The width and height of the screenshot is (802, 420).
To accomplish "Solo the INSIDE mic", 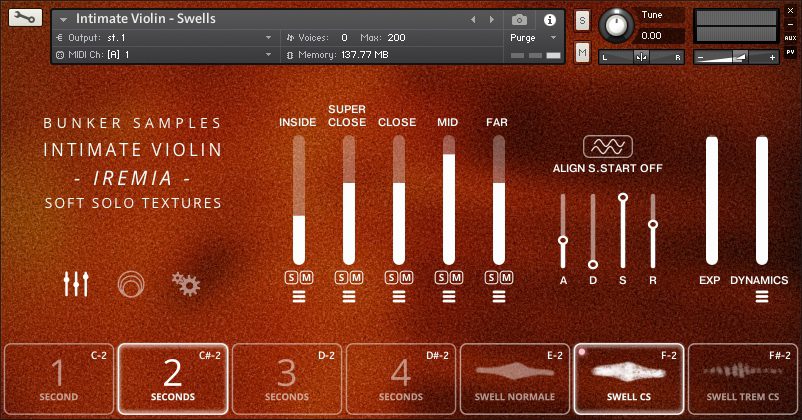I will [x=291, y=278].
